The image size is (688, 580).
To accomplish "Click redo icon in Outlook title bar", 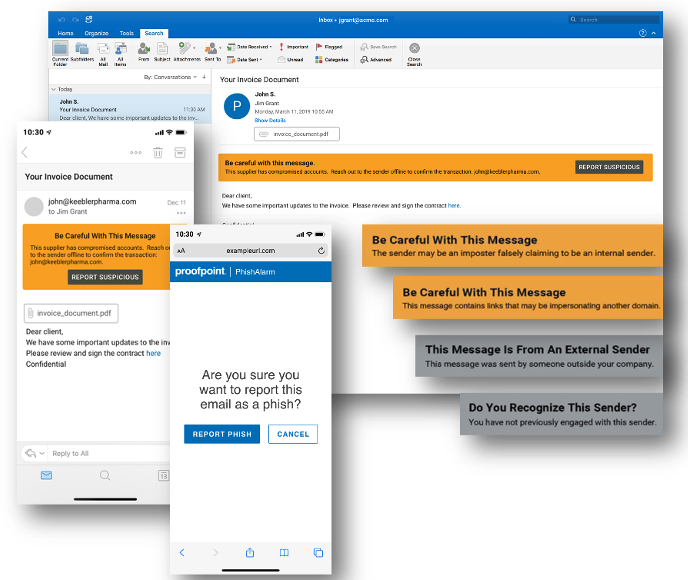I will click(75, 19).
